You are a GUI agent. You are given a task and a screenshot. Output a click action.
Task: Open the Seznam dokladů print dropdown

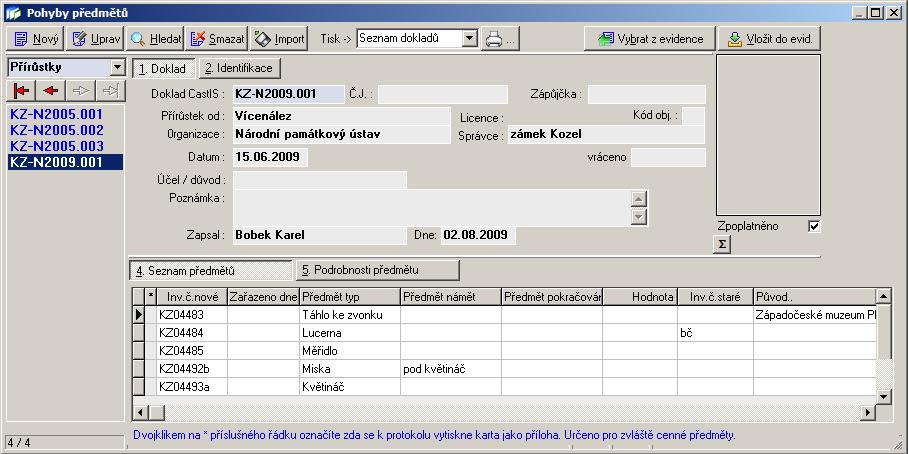pyautogui.click(x=470, y=39)
